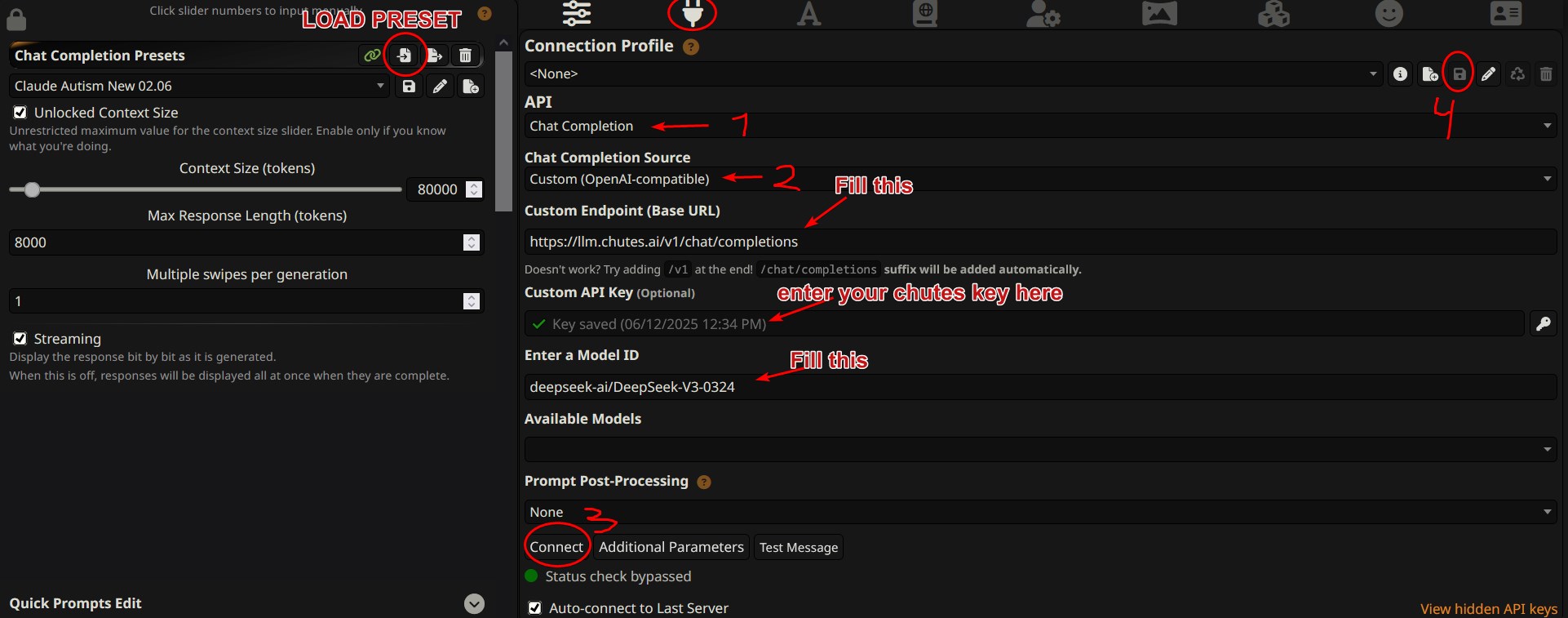
Task: Open the Claude Autism preset dropdown
Action: click(x=200, y=86)
